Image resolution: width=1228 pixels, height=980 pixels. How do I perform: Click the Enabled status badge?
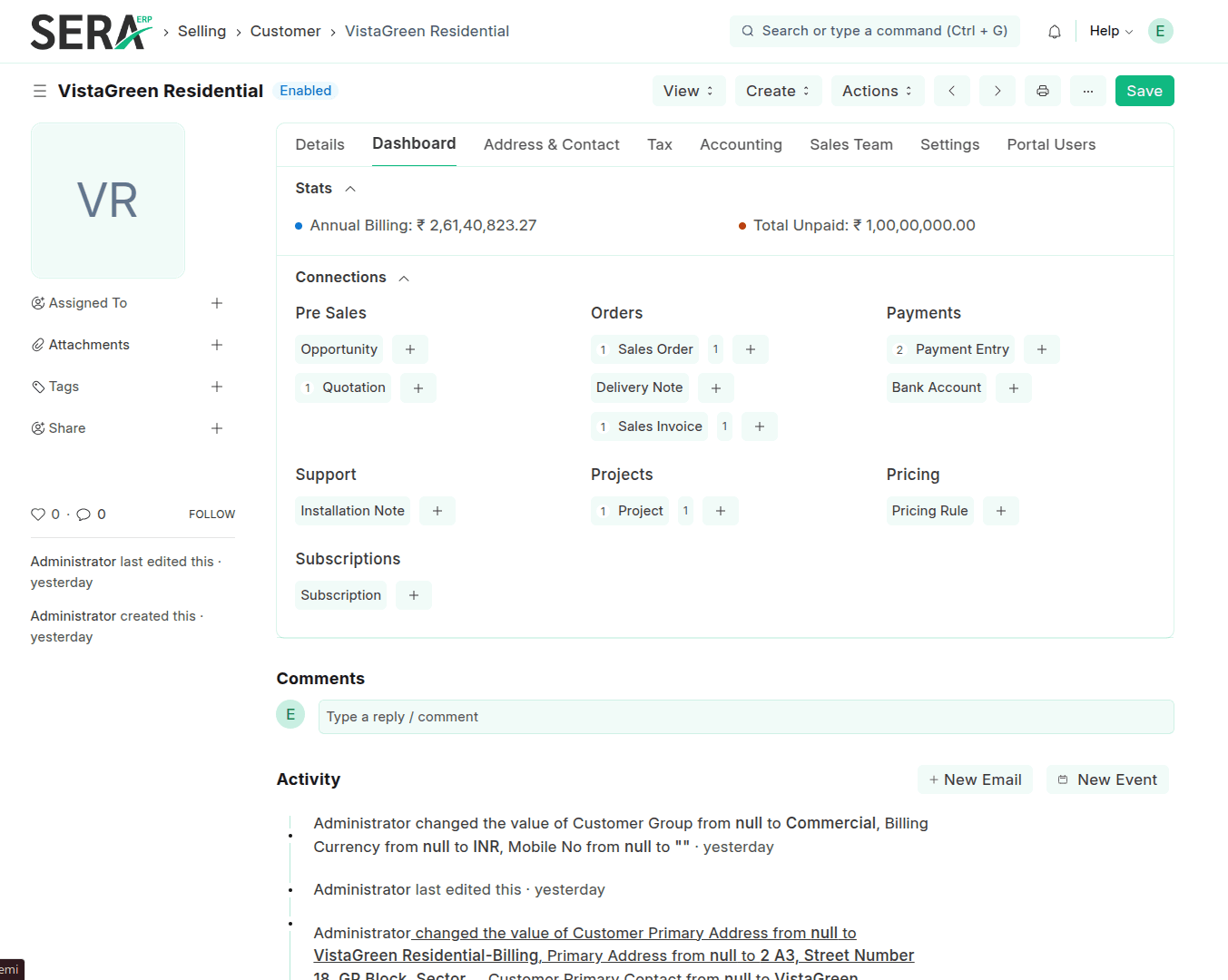306,91
